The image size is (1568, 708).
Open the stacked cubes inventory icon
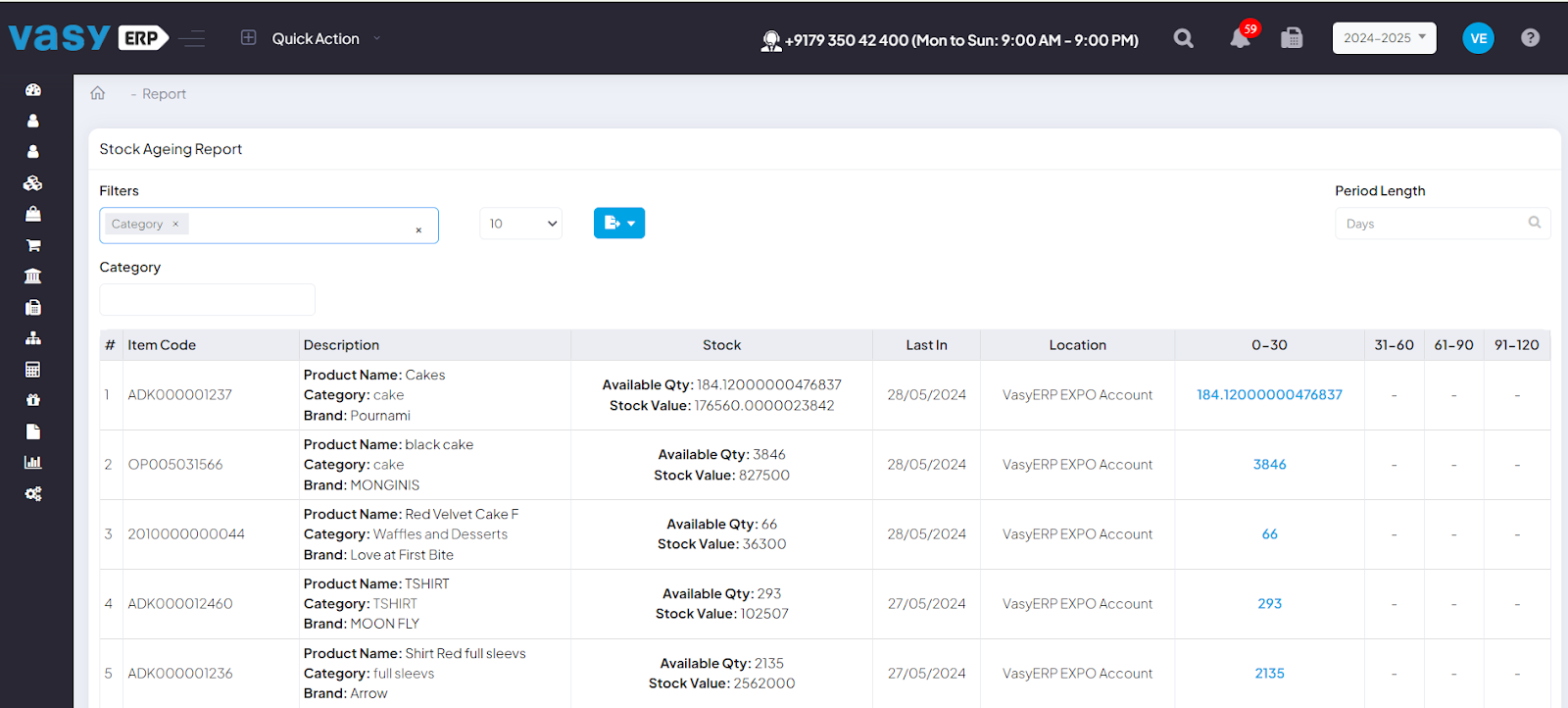[x=33, y=183]
